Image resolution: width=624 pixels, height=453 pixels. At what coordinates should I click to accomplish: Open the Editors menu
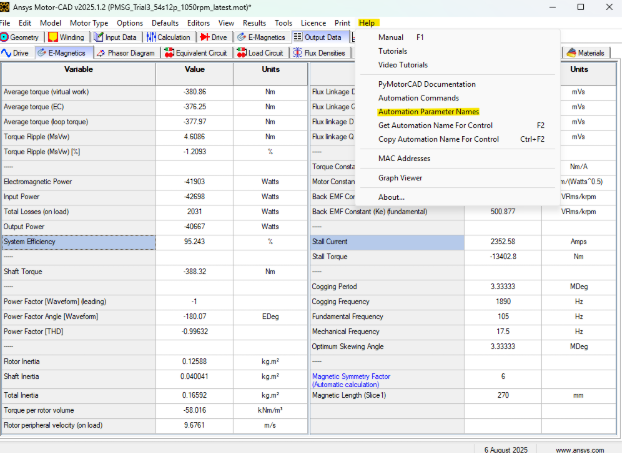click(x=198, y=22)
